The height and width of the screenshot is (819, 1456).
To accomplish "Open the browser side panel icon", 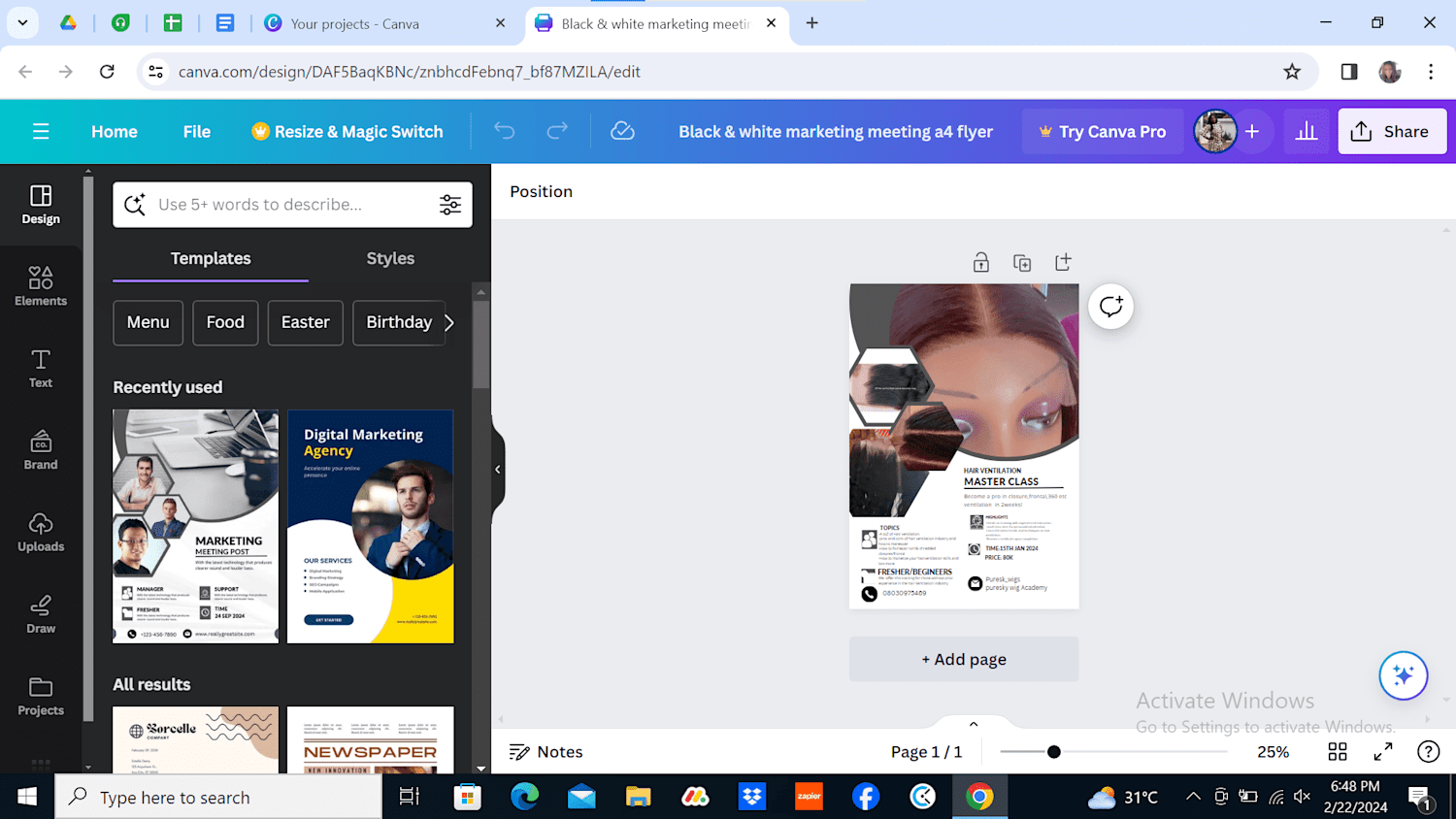I will point(1349,71).
